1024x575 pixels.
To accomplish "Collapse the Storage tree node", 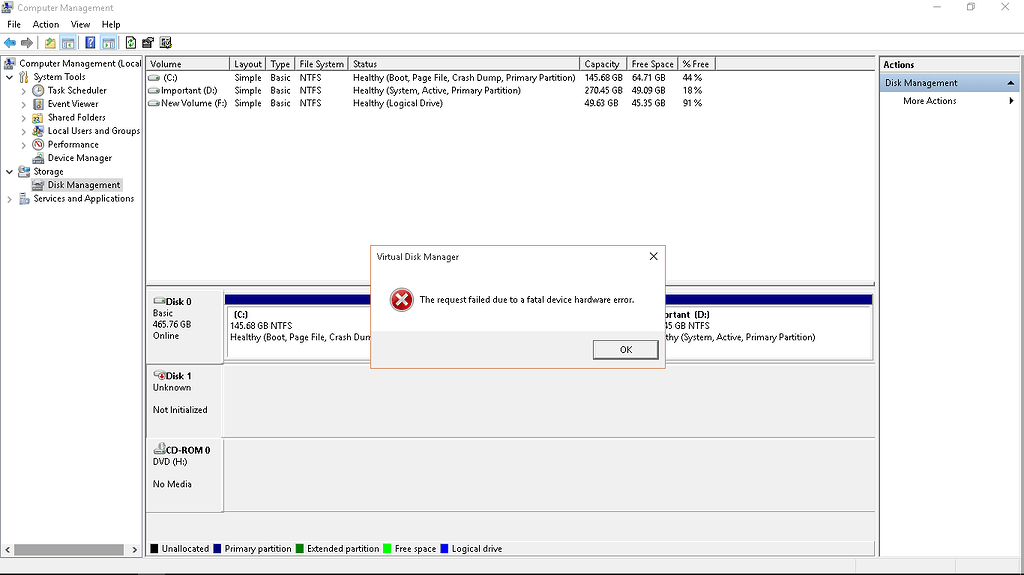I will point(10,172).
